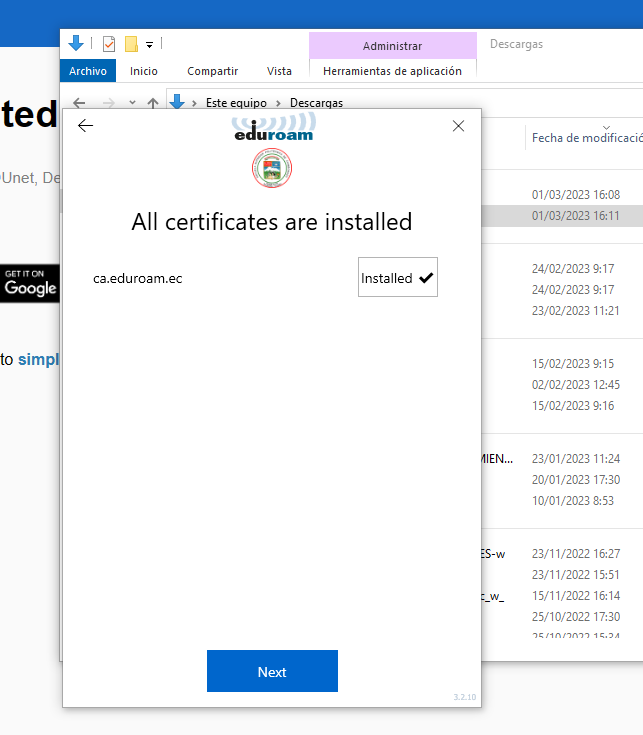The height and width of the screenshot is (735, 643).
Task: Select the file dated 23/02/2023 11:21
Action: [x=576, y=311]
